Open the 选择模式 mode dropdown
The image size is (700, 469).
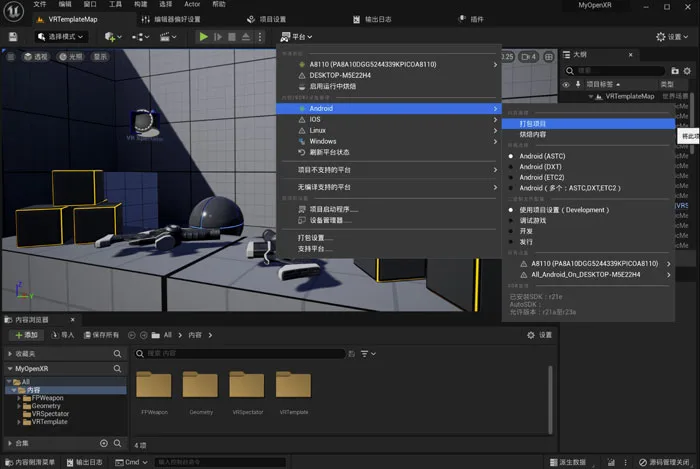pyautogui.click(x=61, y=37)
